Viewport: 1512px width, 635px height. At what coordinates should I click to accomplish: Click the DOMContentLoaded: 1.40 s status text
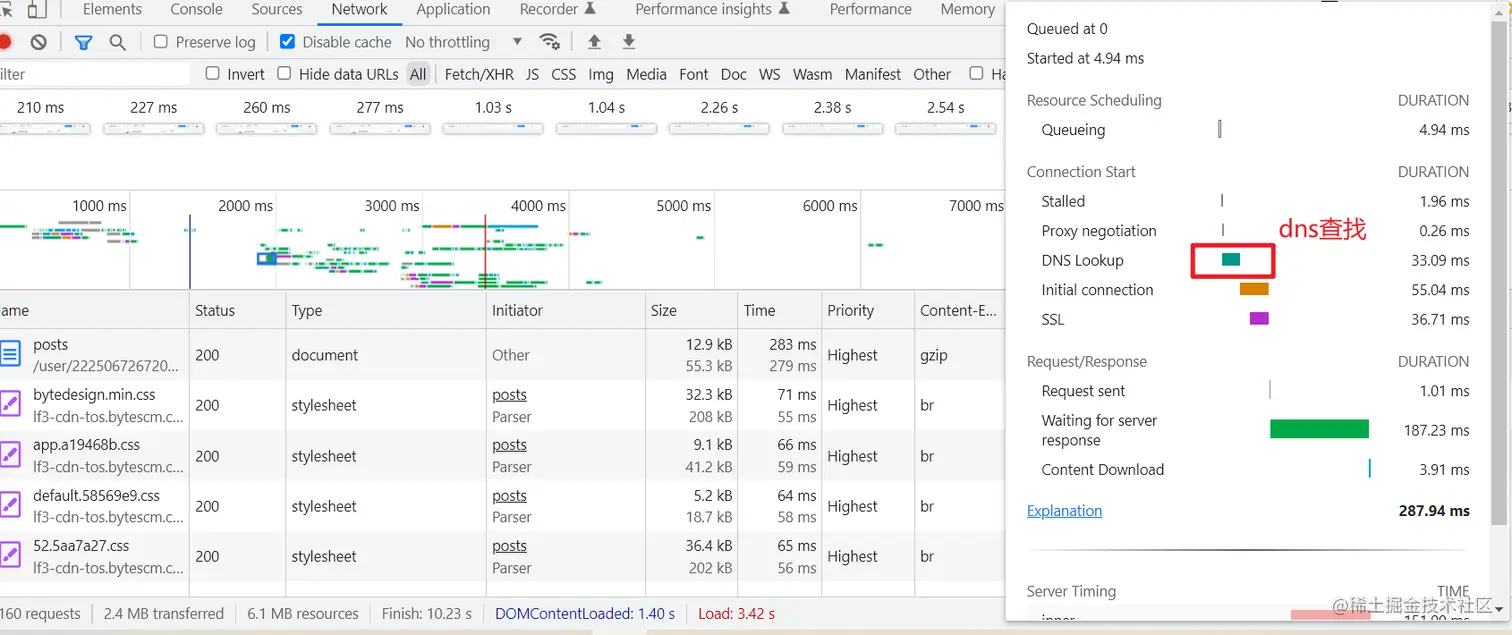tap(585, 613)
